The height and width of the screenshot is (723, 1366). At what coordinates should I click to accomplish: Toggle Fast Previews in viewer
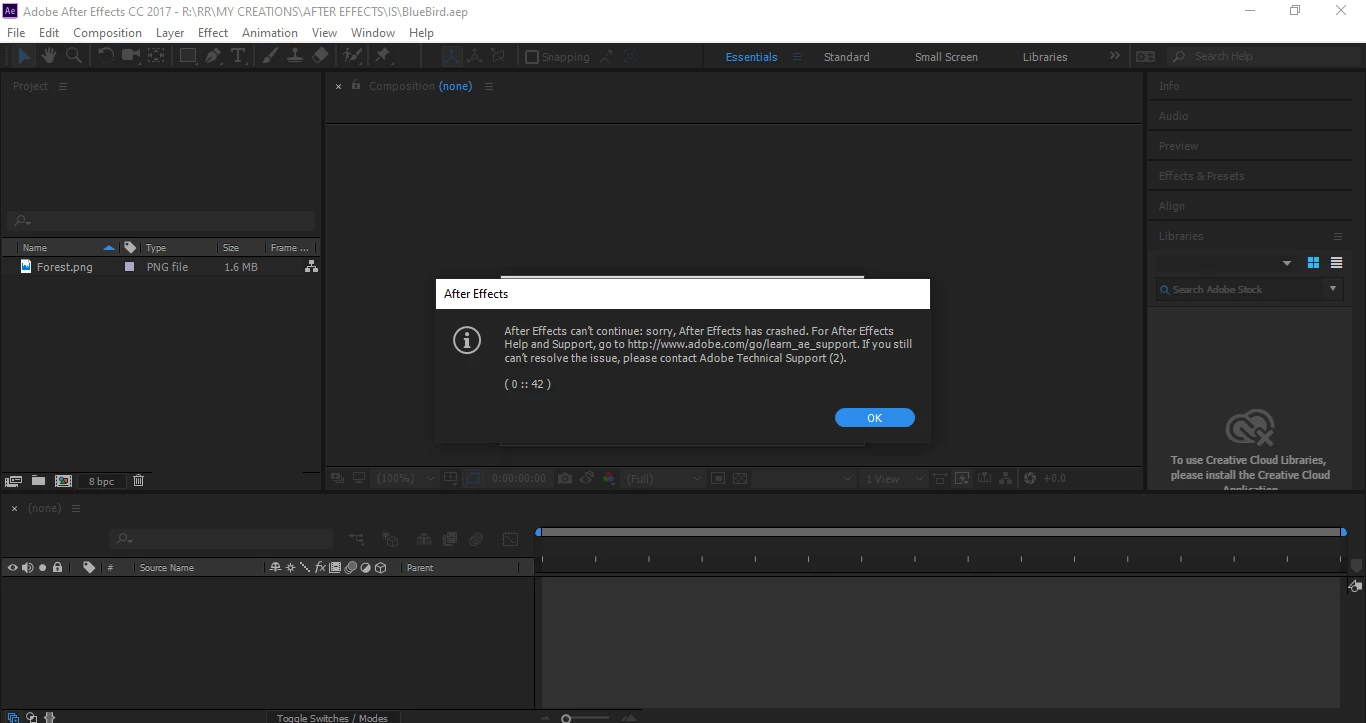(x=962, y=479)
